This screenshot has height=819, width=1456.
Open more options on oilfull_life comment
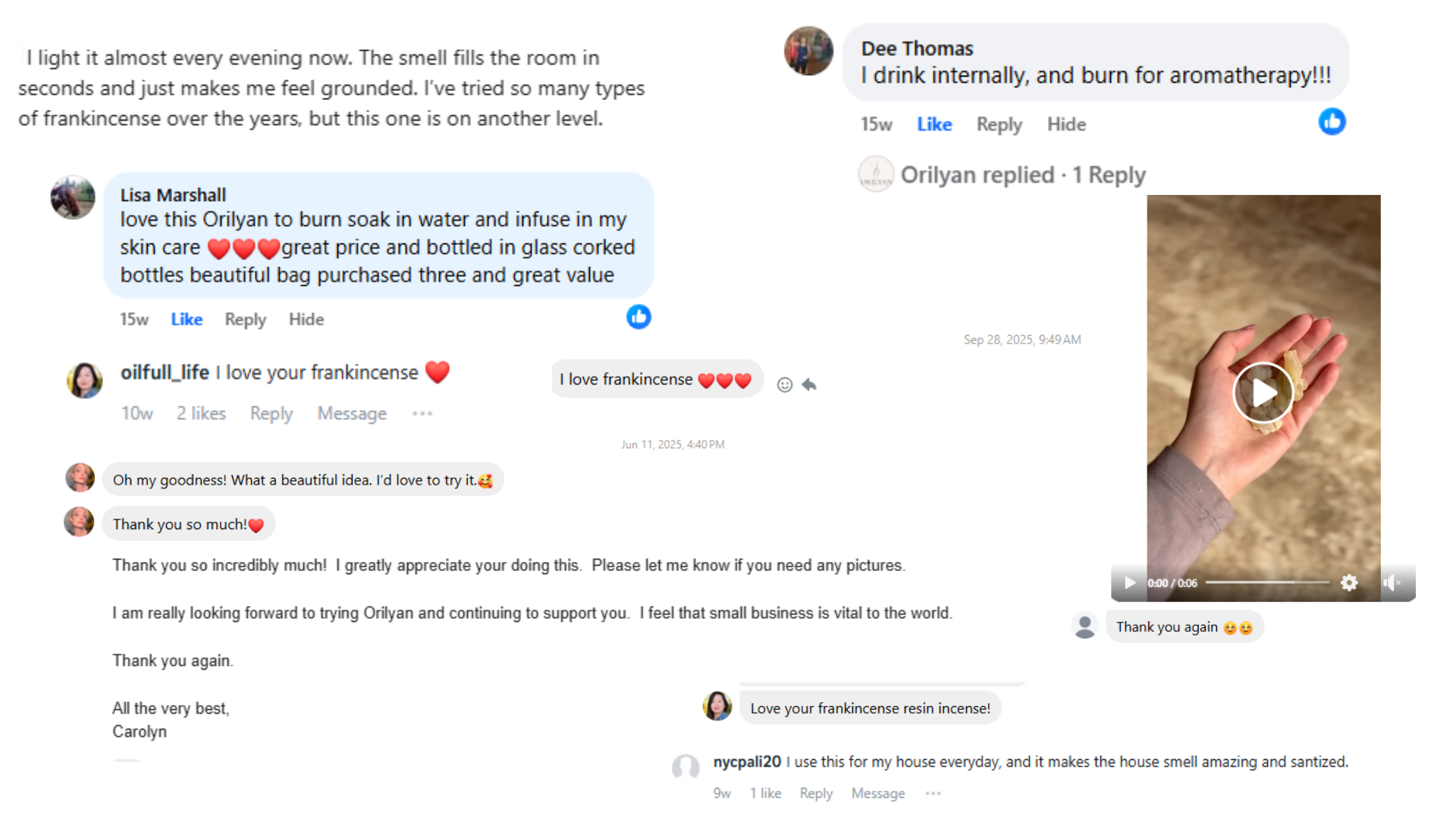[x=422, y=413]
